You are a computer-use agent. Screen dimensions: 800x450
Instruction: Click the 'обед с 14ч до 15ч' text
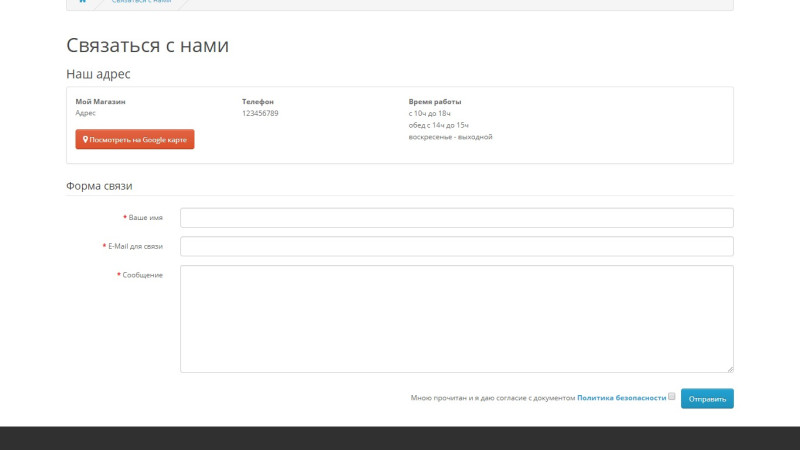(x=439, y=125)
